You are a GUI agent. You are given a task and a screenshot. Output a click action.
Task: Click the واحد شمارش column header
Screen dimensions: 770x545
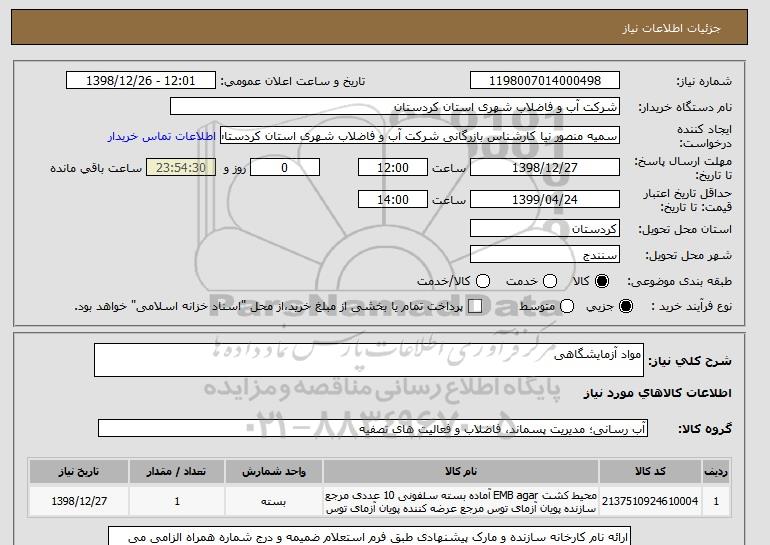coord(274,471)
